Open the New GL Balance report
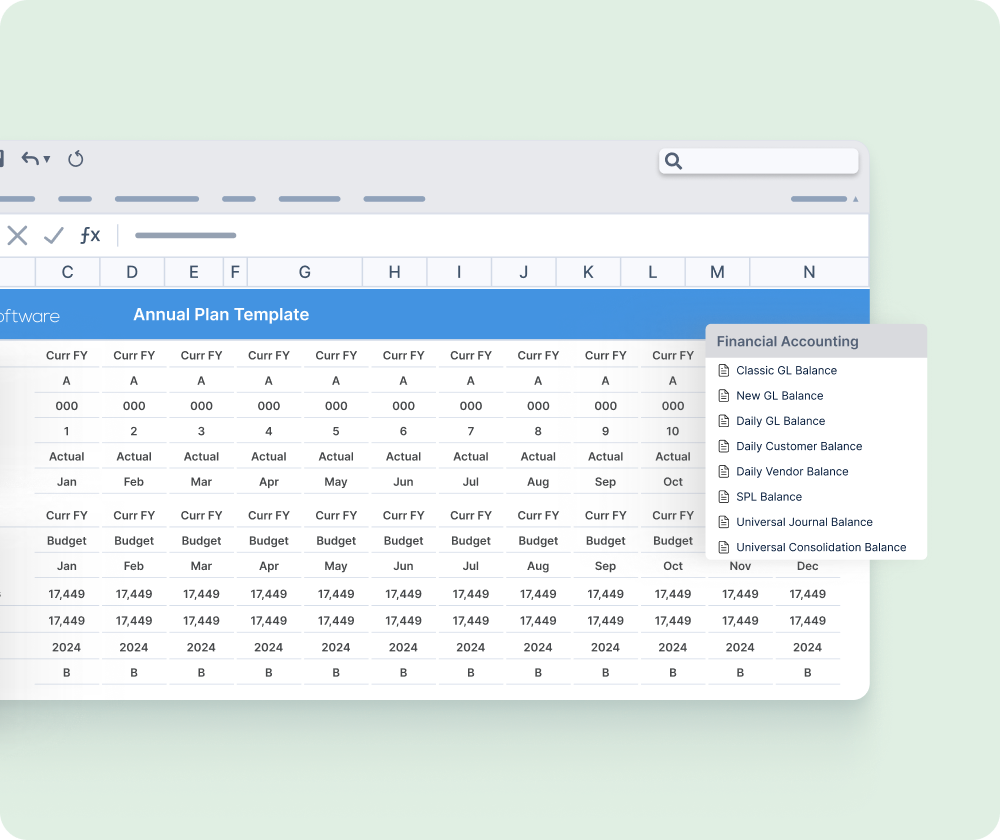1000x840 pixels. click(x=778, y=395)
